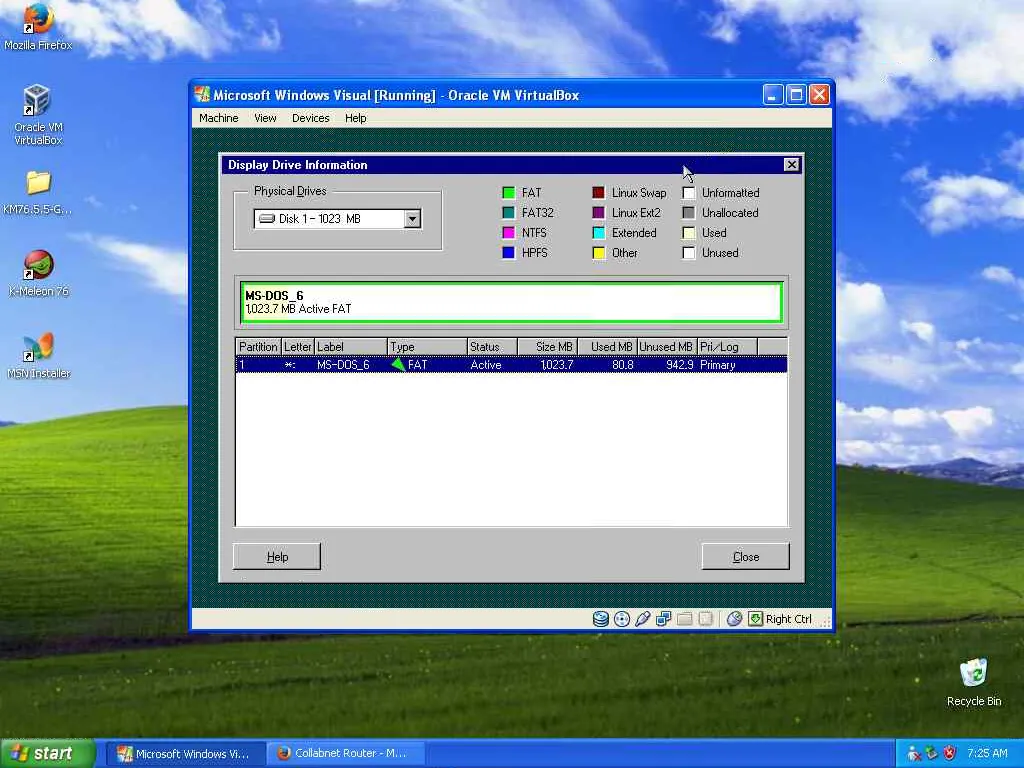The width and height of the screenshot is (1024, 768).
Task: Open the View menu
Action: coord(265,118)
